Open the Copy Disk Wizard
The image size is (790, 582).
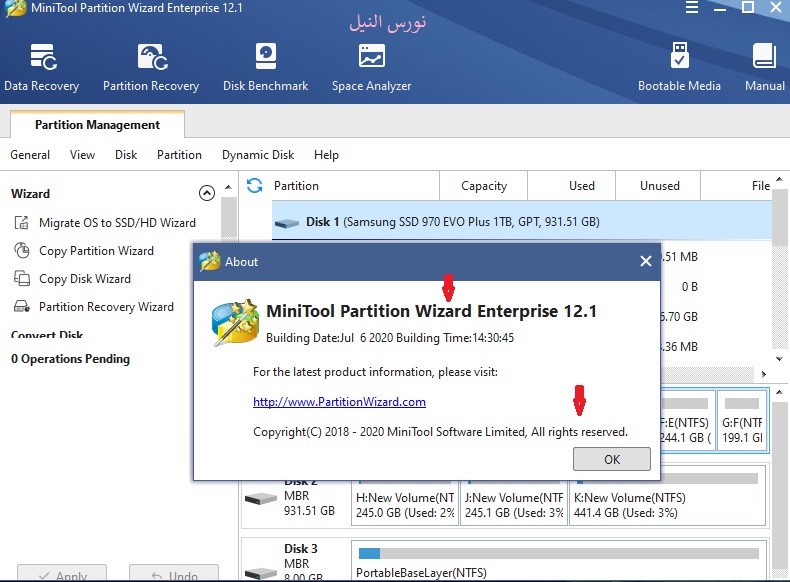84,279
